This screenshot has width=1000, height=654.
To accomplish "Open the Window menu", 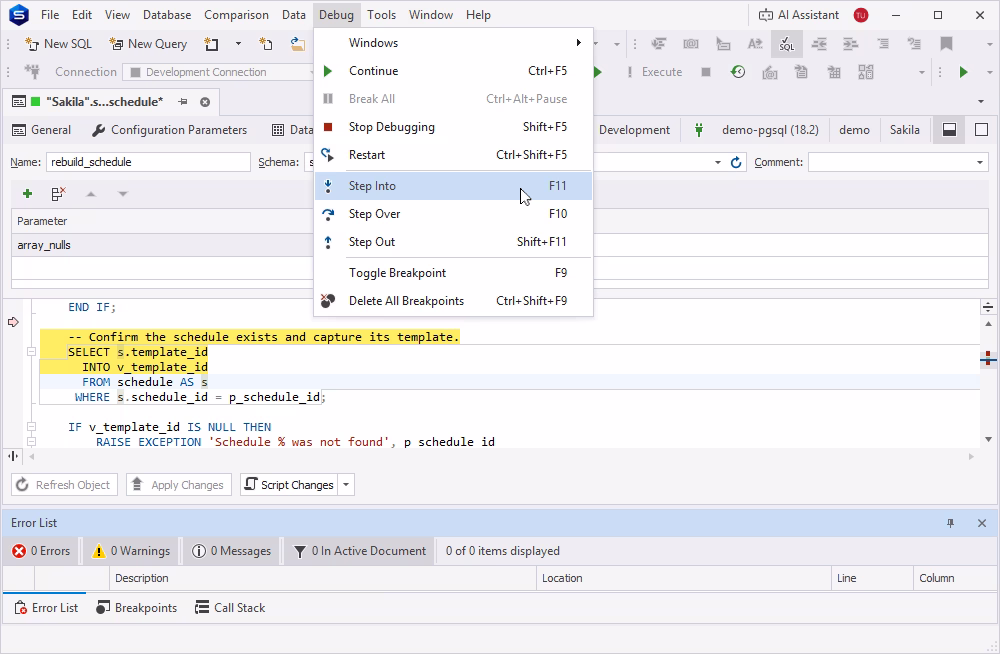I will [430, 15].
